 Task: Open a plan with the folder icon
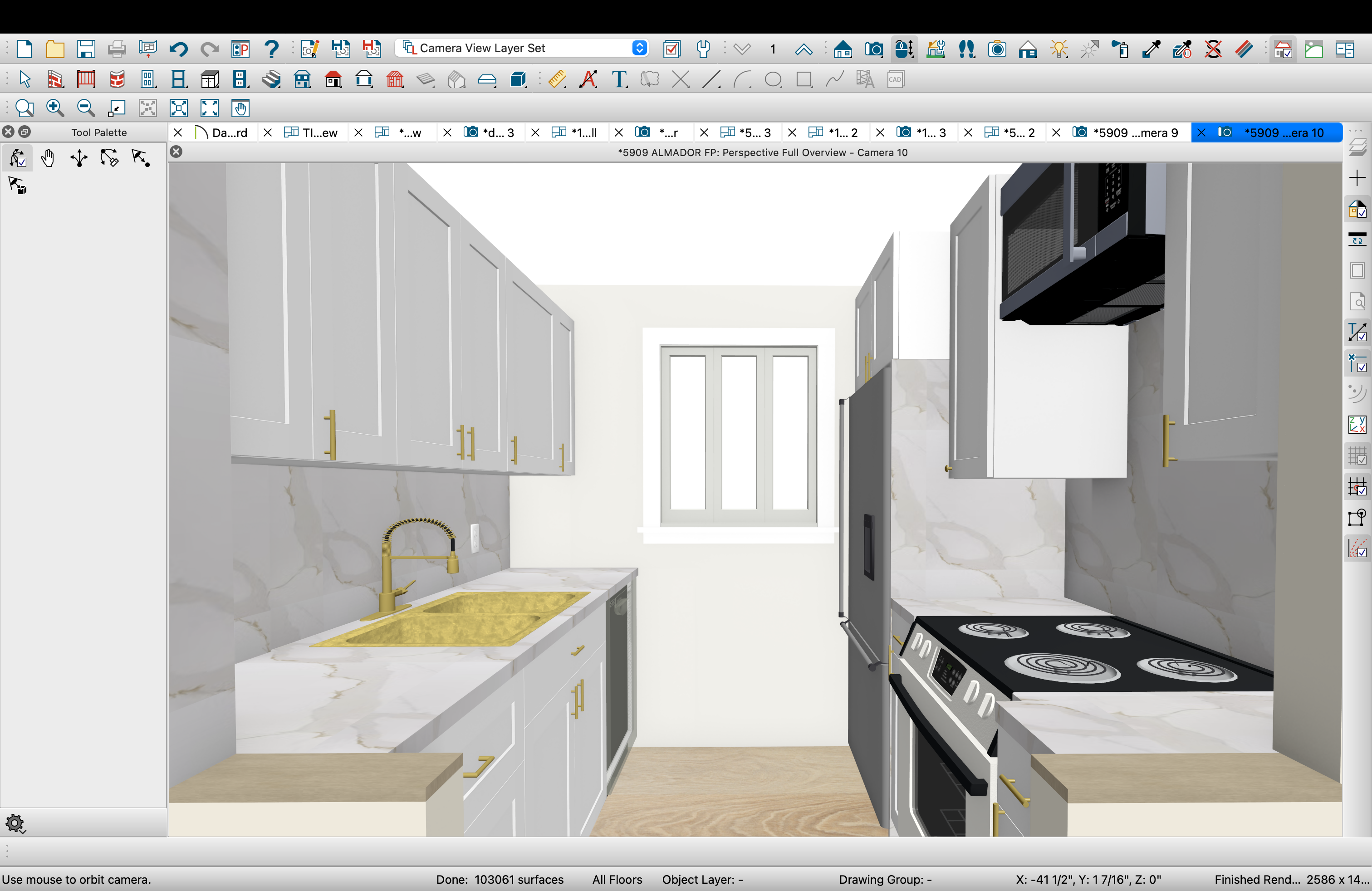tap(55, 49)
